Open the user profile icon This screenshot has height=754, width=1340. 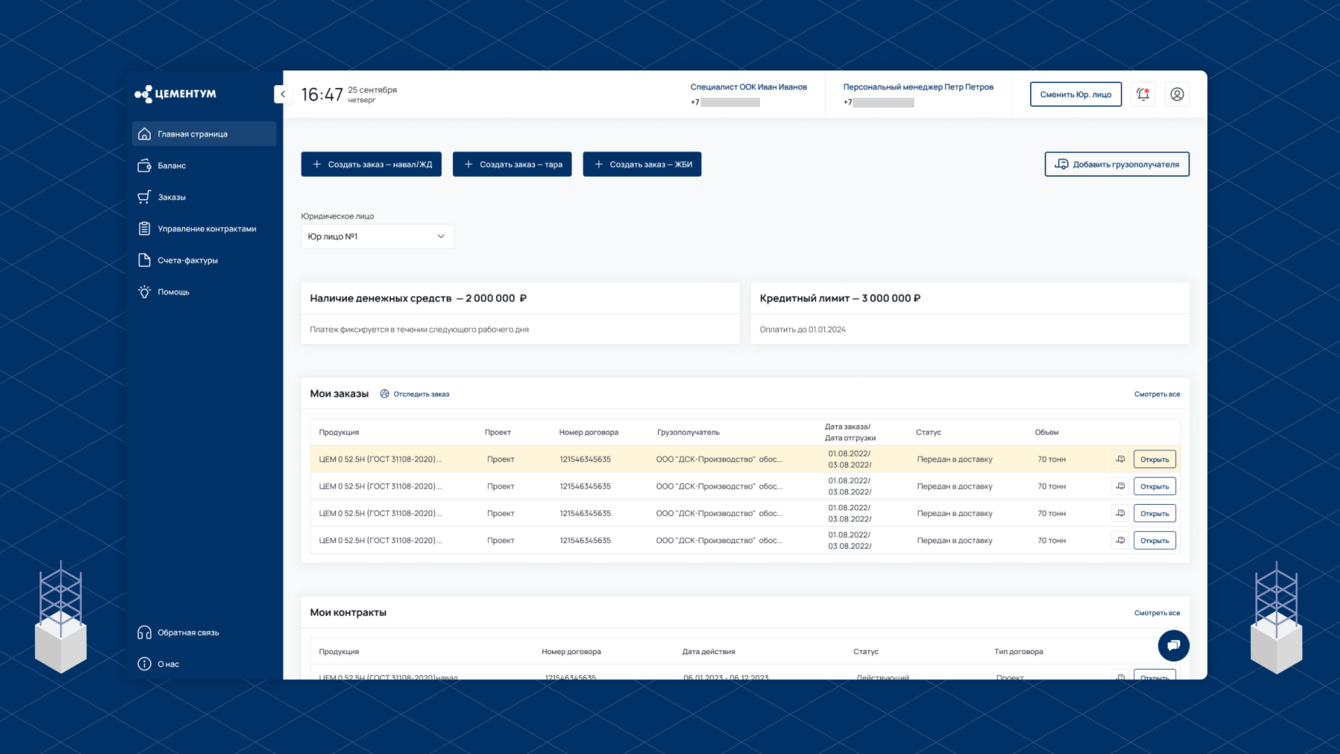(x=1177, y=94)
